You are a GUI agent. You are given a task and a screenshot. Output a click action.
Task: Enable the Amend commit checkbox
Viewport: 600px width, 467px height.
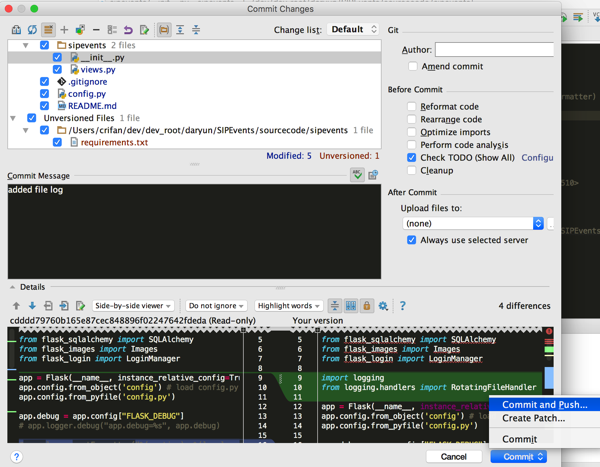pos(412,66)
